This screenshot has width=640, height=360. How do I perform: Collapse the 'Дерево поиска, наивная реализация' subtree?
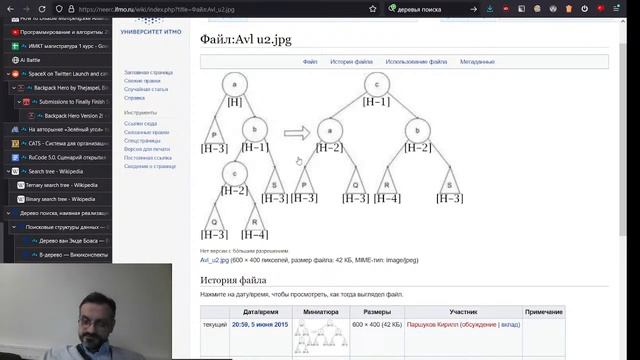[8, 213]
